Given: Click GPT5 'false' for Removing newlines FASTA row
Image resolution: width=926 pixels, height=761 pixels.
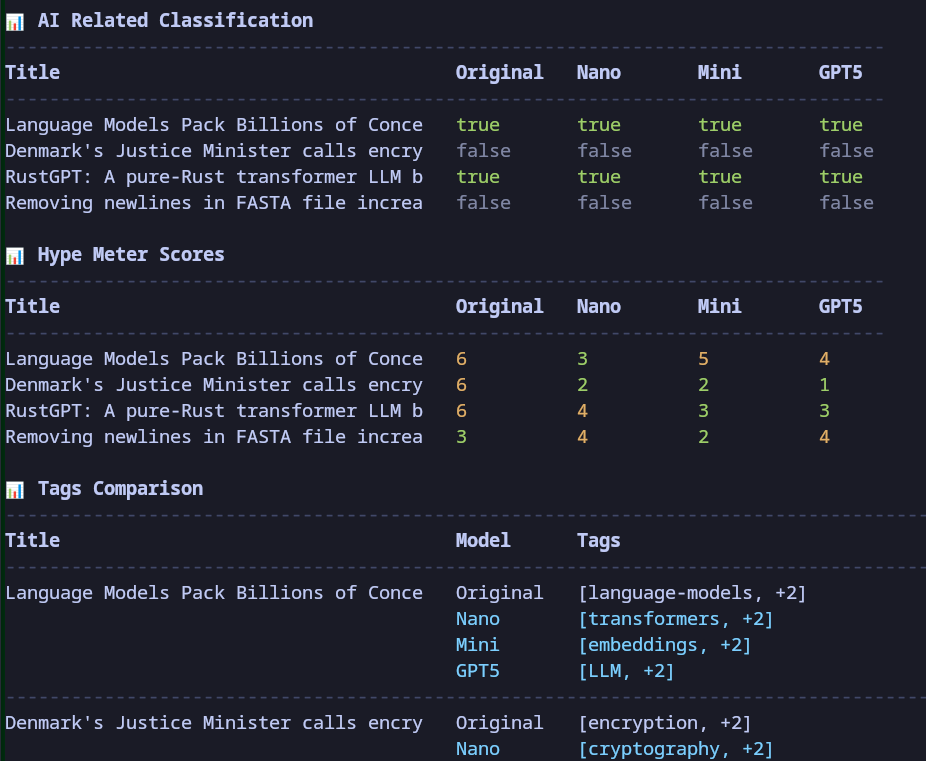Looking at the screenshot, I should coord(846,203).
